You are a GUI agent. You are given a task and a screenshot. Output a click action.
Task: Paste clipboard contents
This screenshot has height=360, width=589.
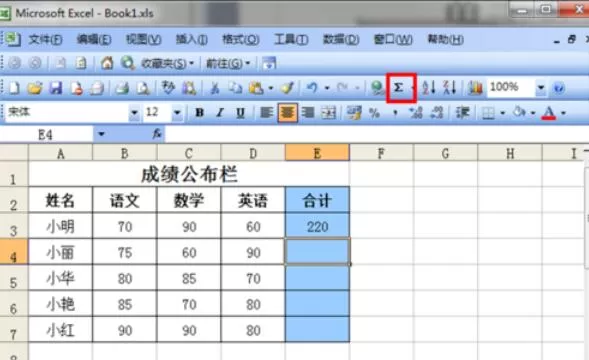coord(256,88)
